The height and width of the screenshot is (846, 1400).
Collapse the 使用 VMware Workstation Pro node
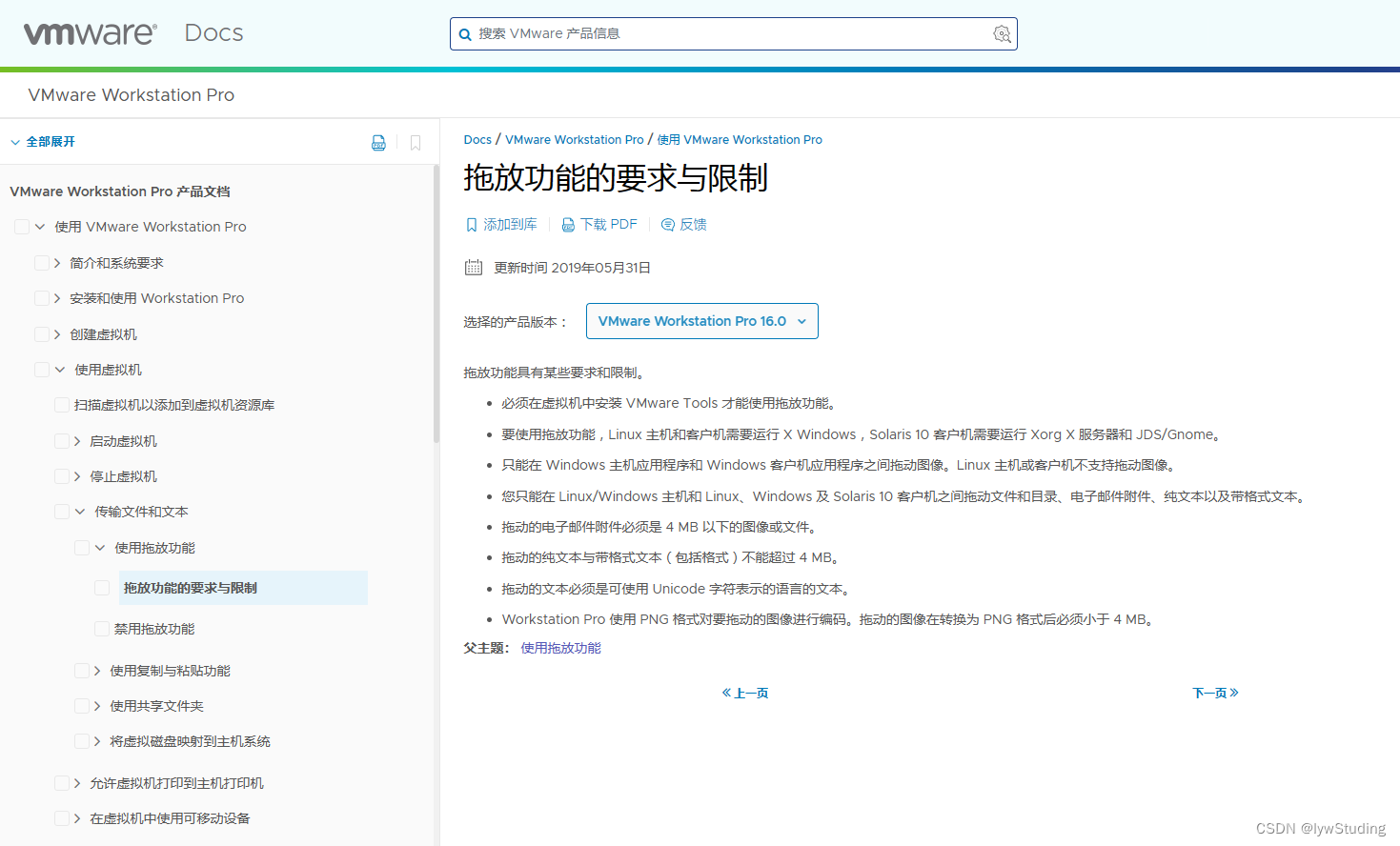40,227
